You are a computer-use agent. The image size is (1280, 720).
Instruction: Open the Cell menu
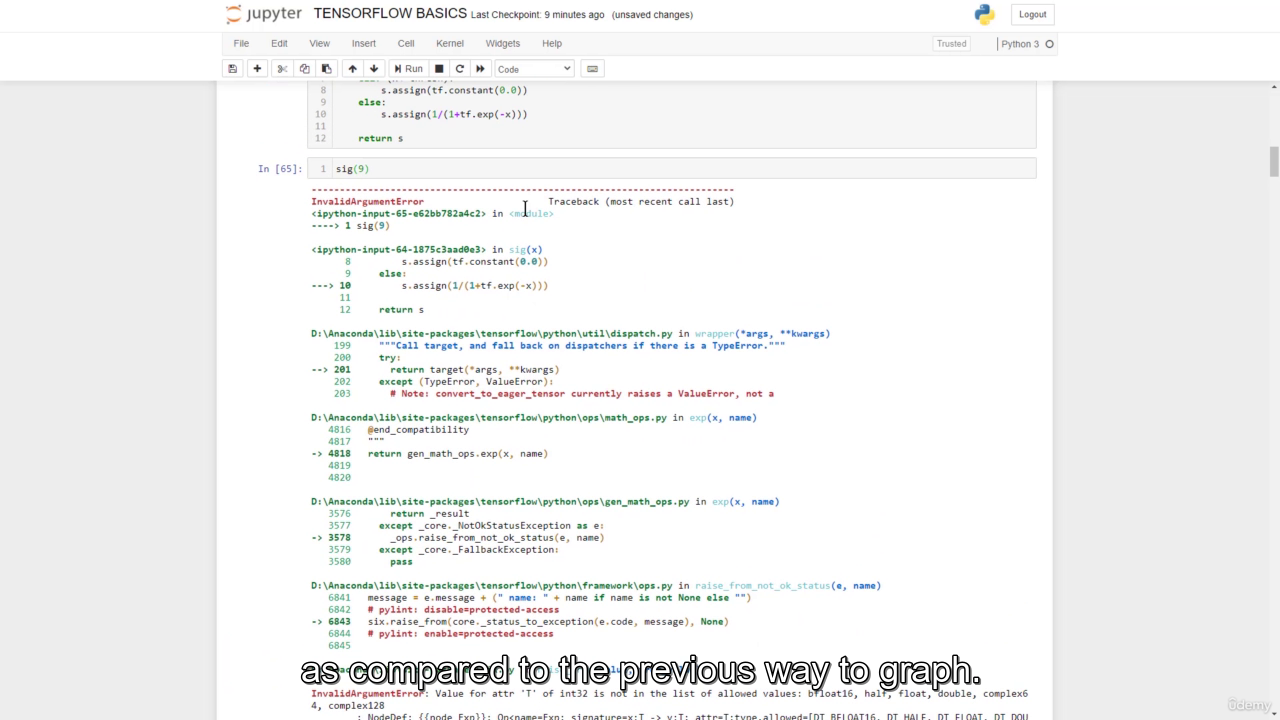[x=406, y=43]
